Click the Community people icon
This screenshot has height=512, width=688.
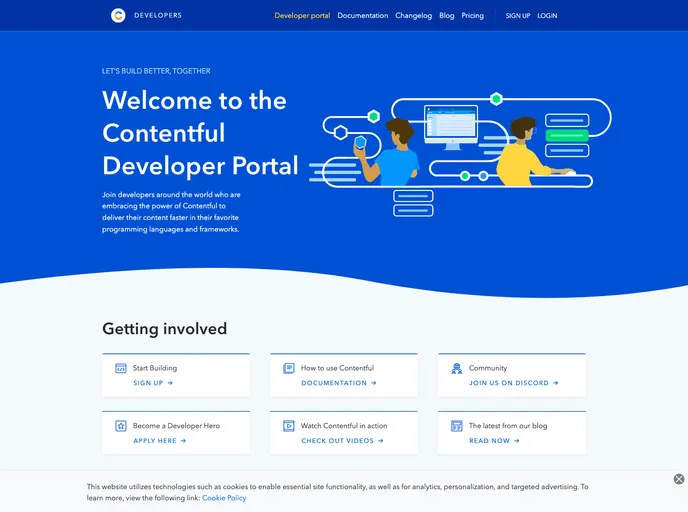tap(457, 368)
